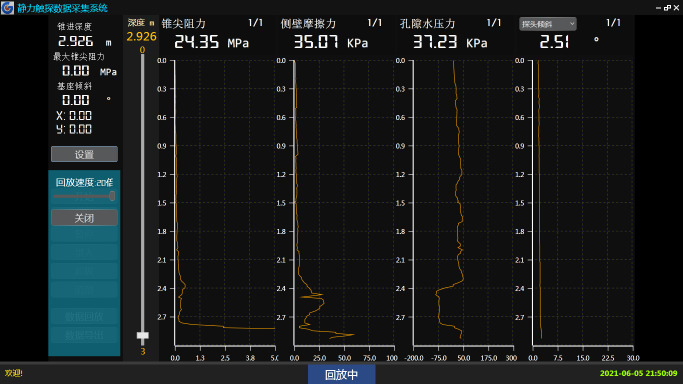Select the 孔隙水压力 pore pressure chart
683x384 pixels.
click(463, 203)
